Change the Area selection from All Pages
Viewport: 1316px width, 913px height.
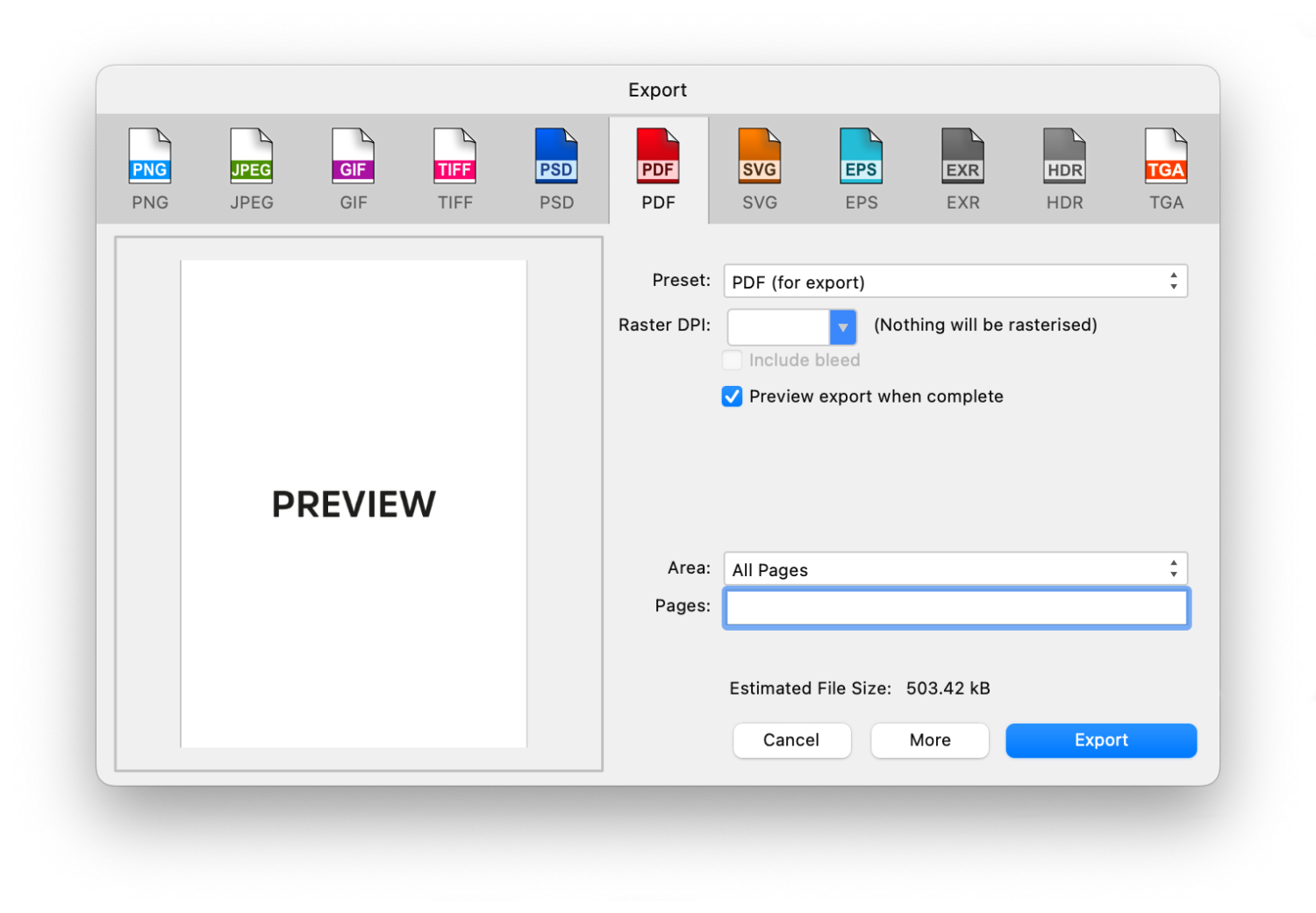[x=955, y=568]
